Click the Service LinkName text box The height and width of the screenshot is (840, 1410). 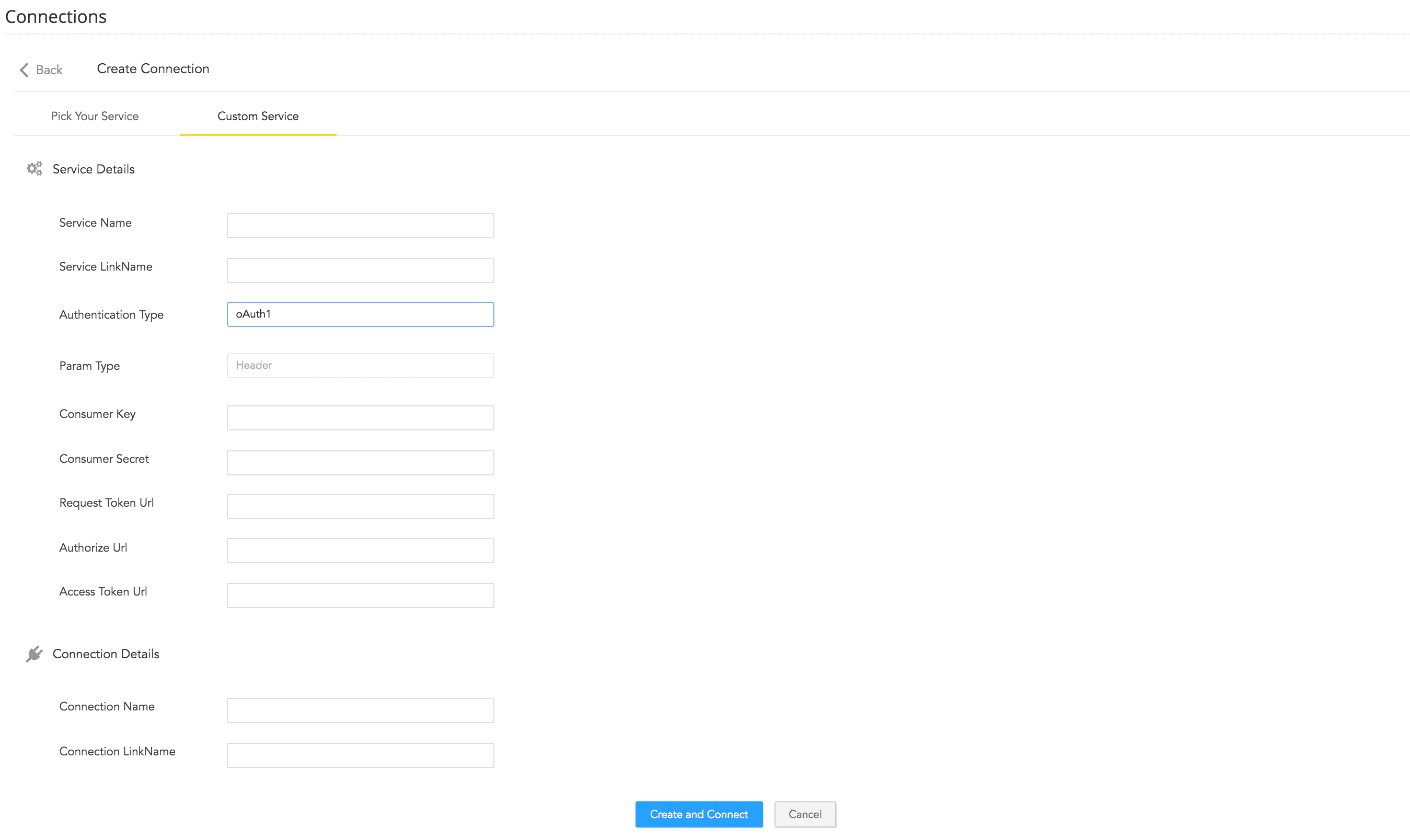pyautogui.click(x=360, y=271)
